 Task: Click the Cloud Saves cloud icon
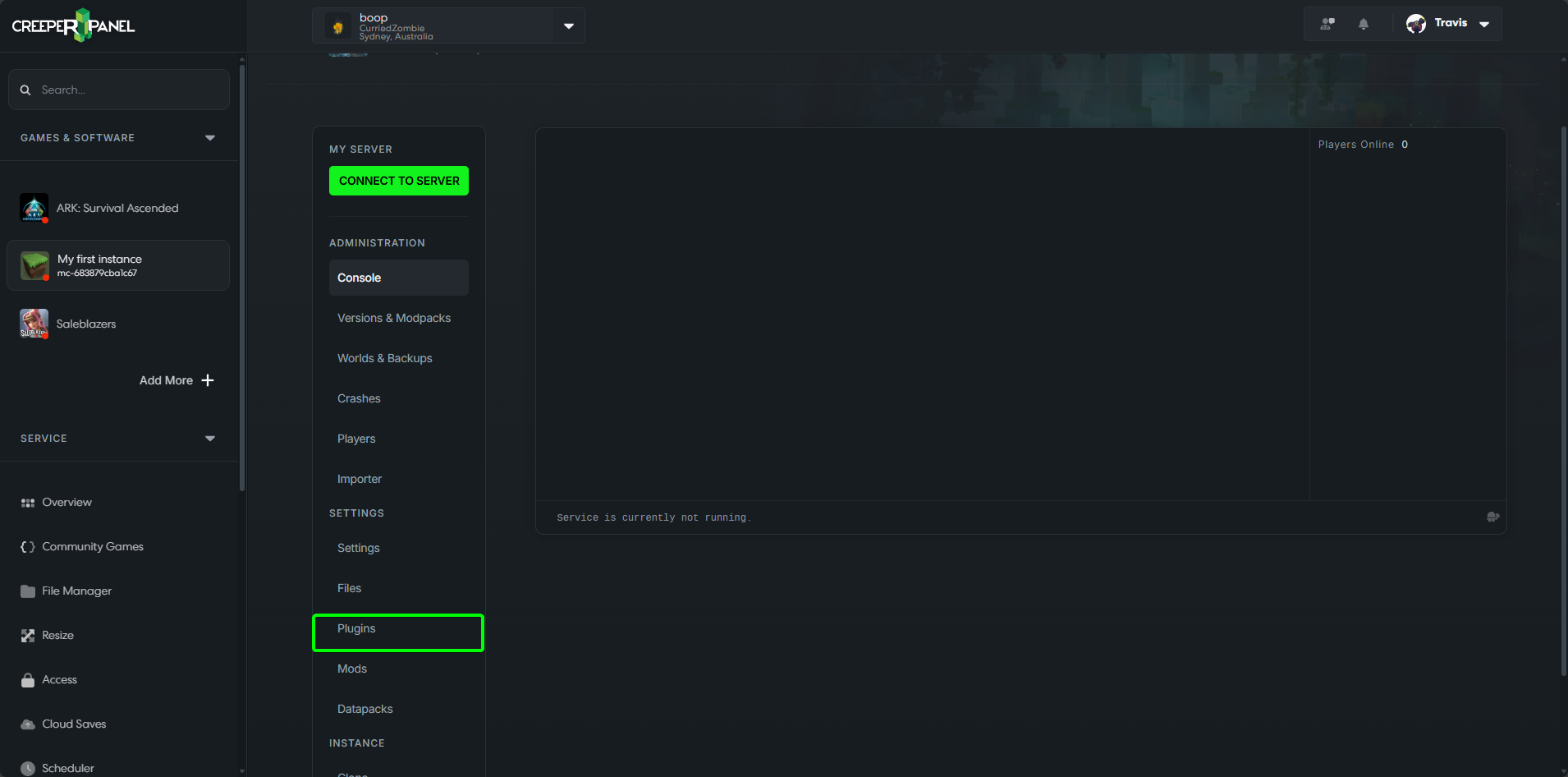point(28,724)
